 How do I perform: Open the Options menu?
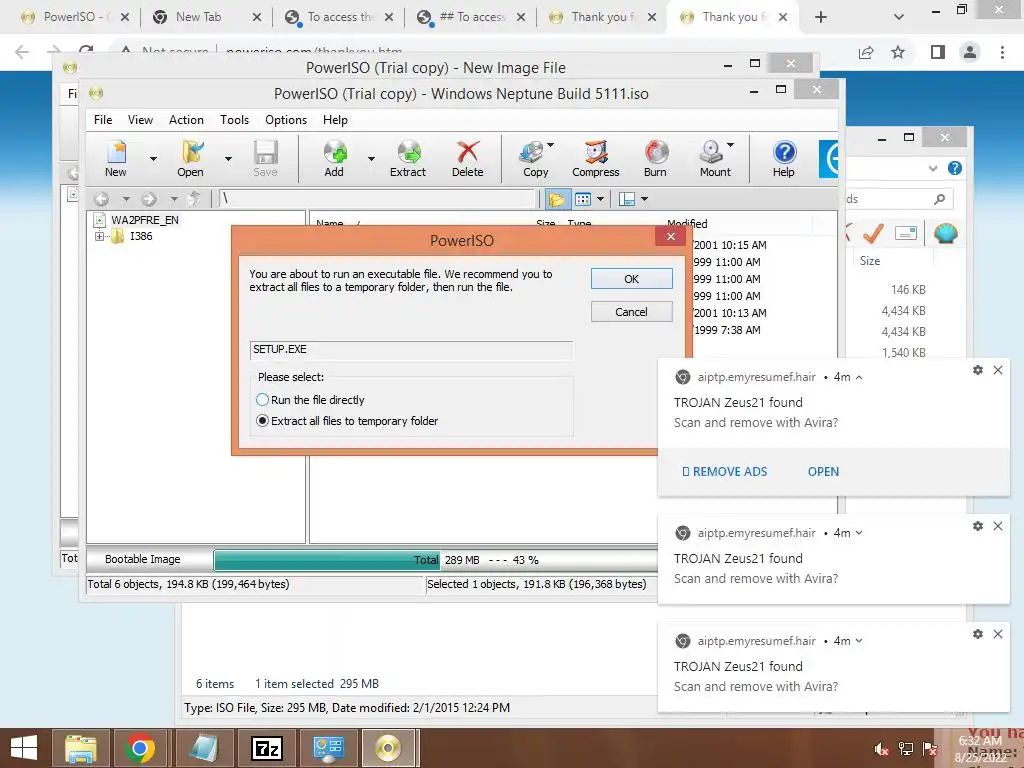click(x=285, y=120)
